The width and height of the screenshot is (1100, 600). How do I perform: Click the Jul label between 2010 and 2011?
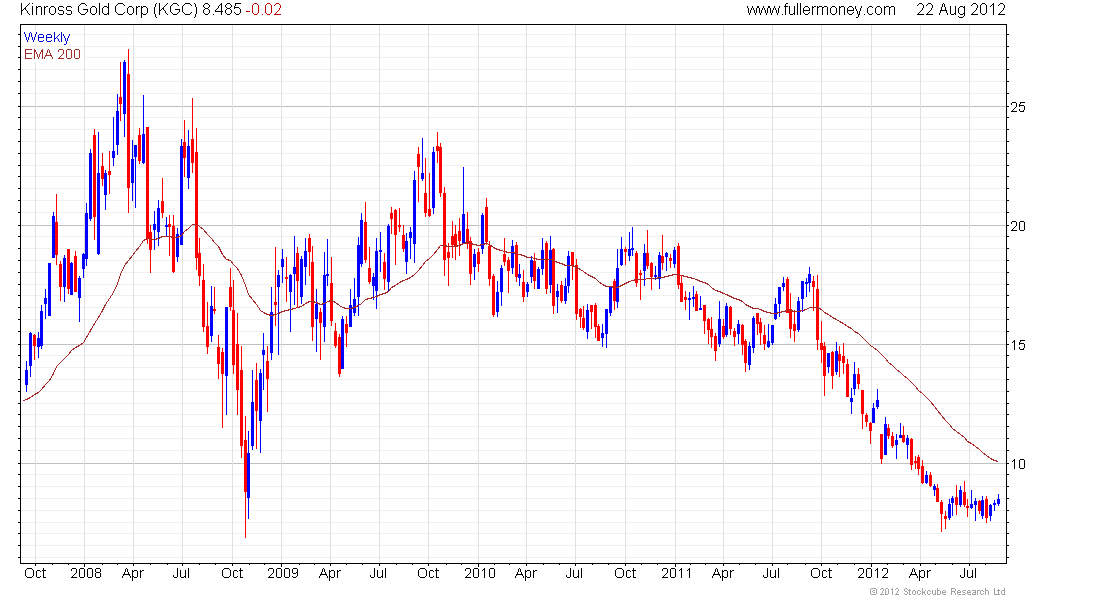pos(575,573)
